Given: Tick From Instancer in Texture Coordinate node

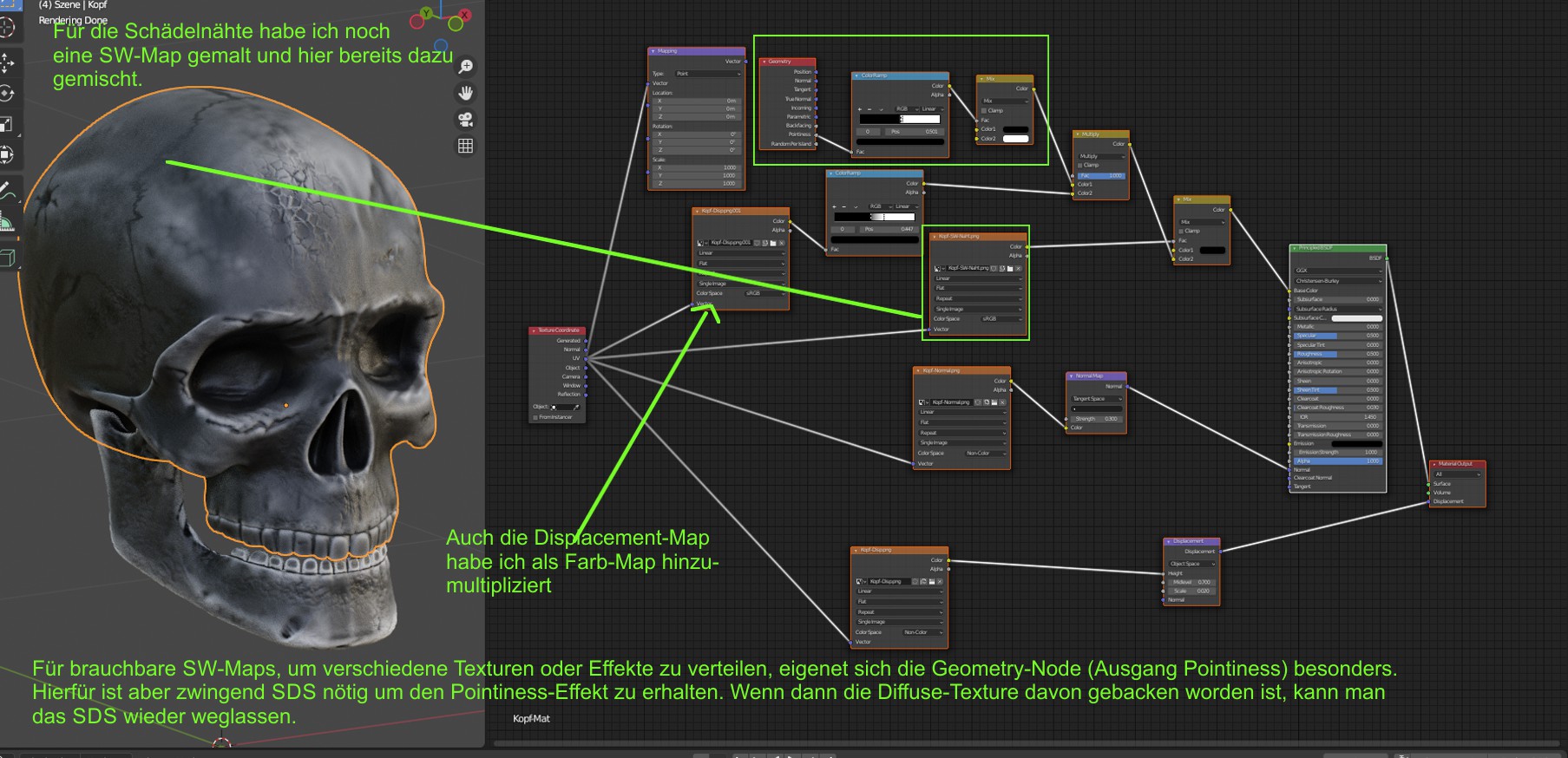Looking at the screenshot, I should [535, 417].
